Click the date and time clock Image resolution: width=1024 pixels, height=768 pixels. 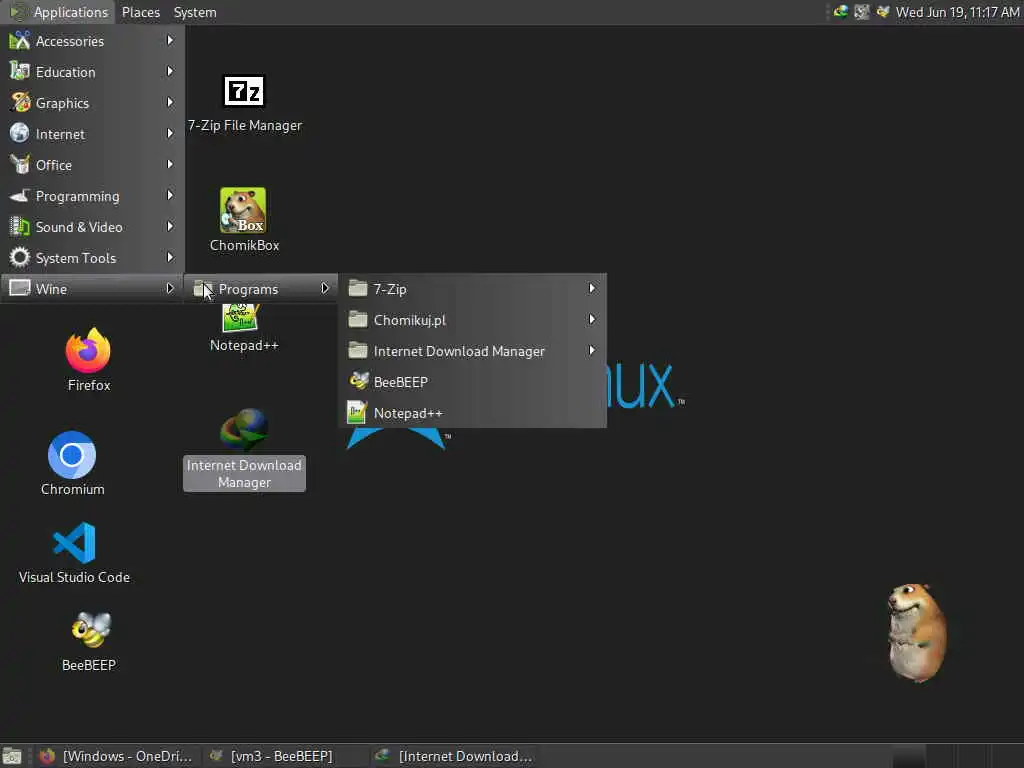pos(957,12)
